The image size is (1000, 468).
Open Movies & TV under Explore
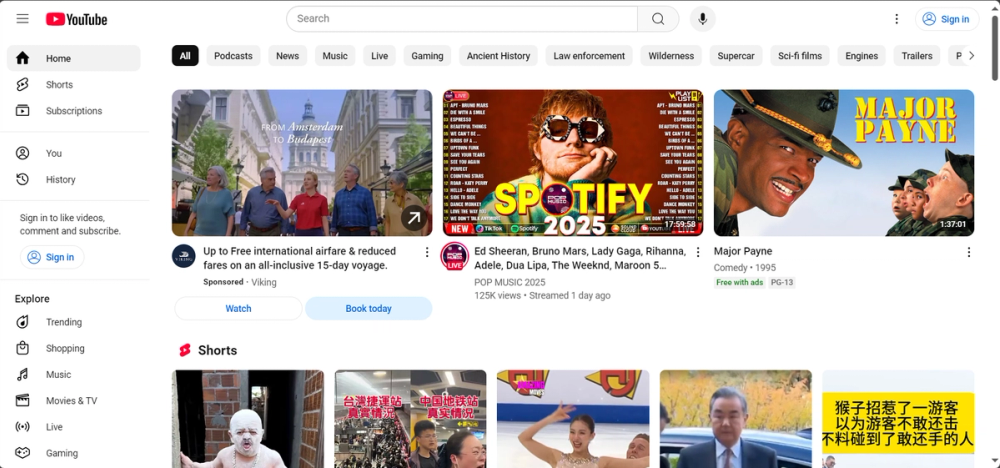(73, 400)
